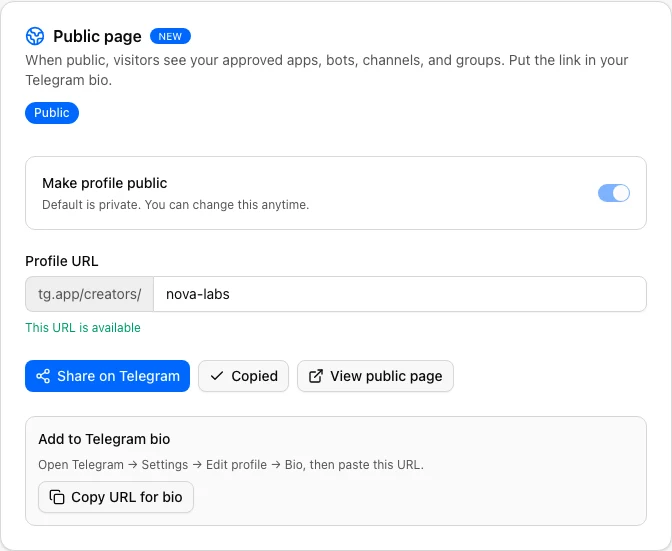Click the globe icon beside Public page

(x=35, y=36)
